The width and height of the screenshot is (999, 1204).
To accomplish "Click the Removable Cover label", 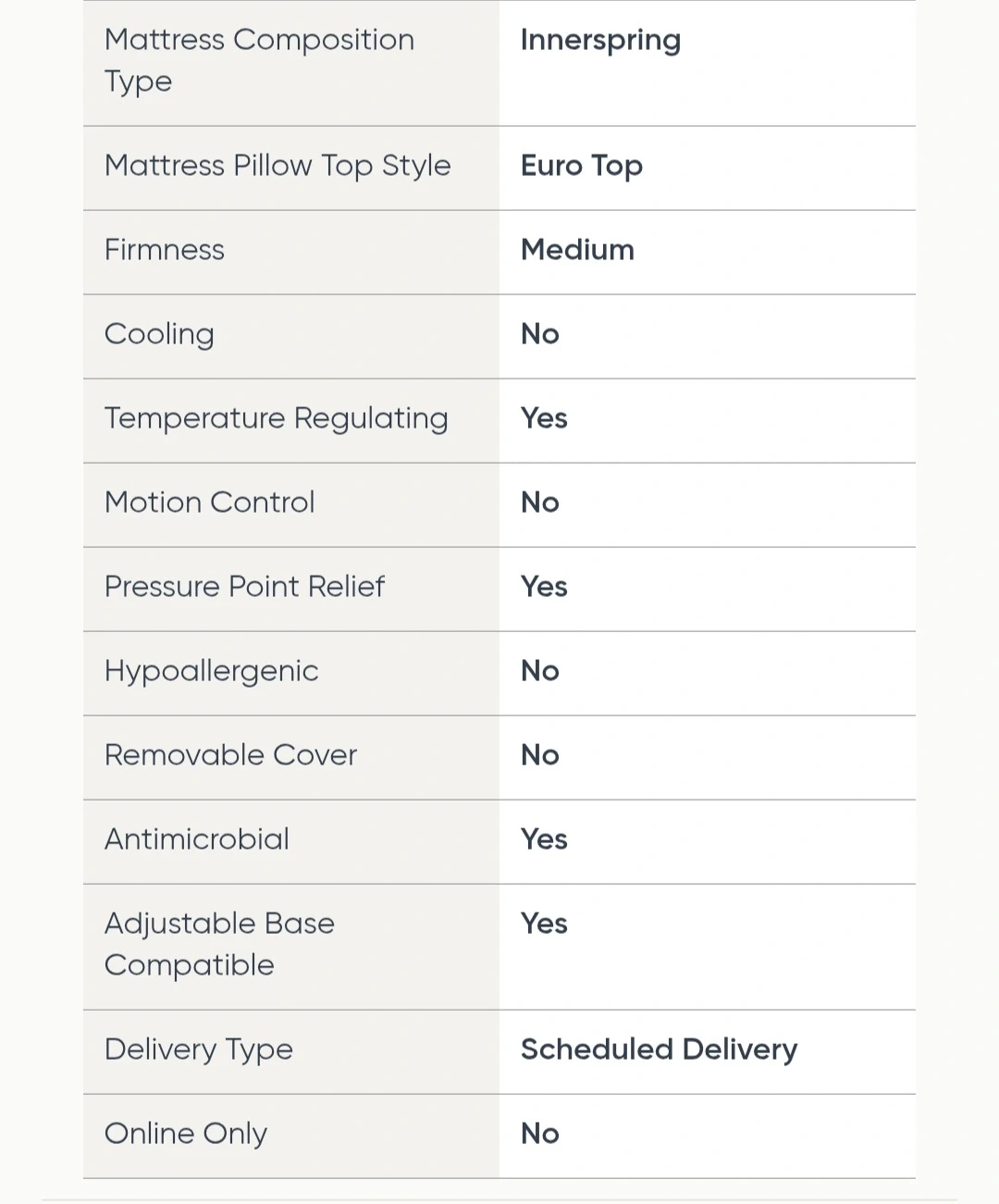I will pos(230,755).
